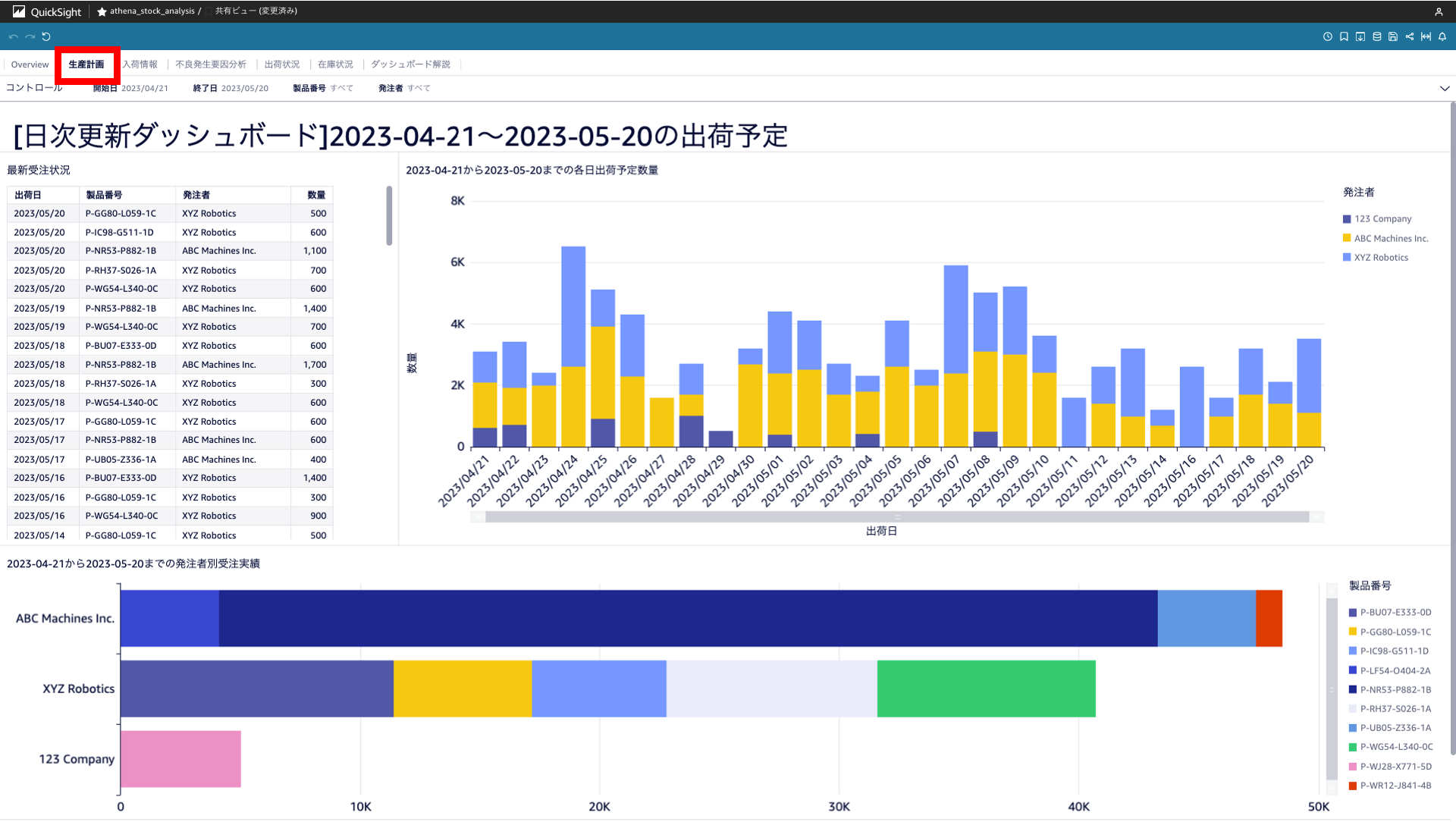Switch to the 不良発生要因分析 tab
Viewport: 1456px width, 822px height.
click(x=211, y=64)
